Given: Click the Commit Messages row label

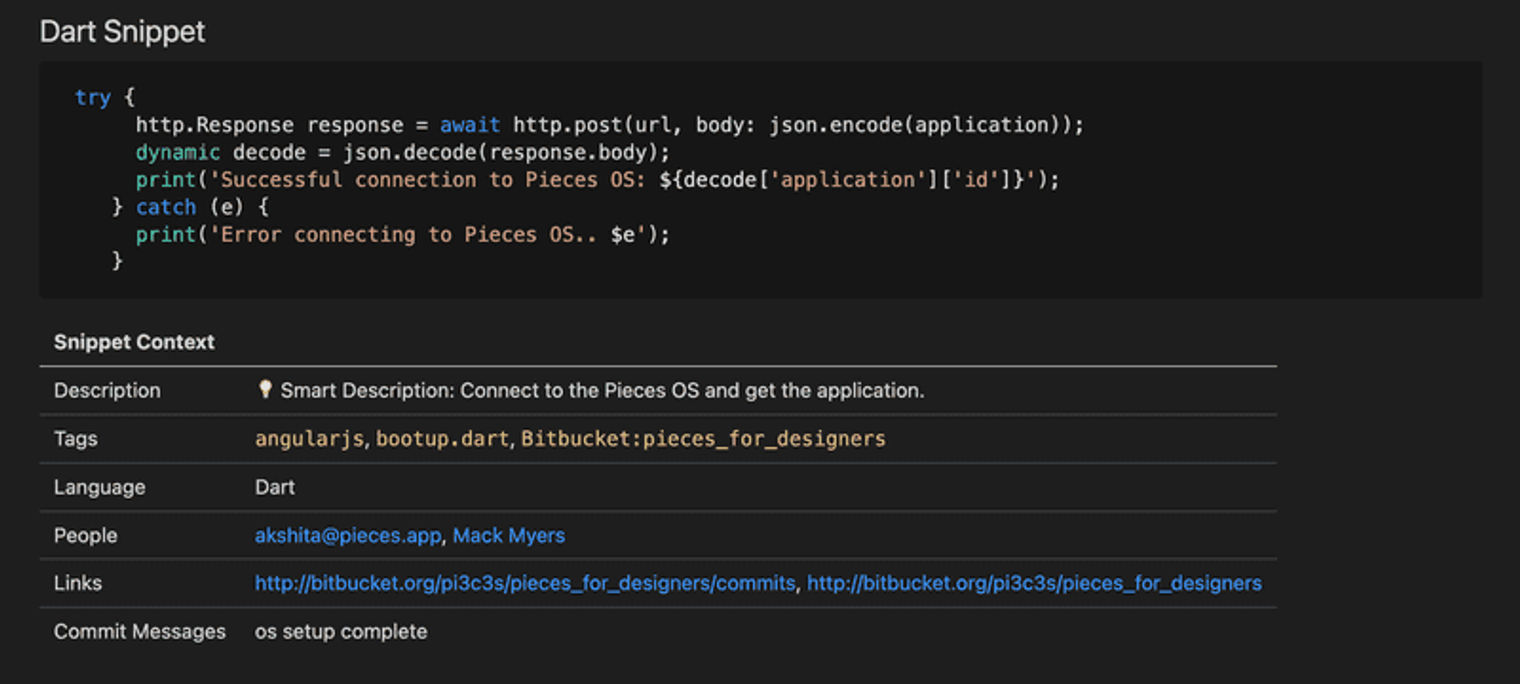Looking at the screenshot, I should click(x=140, y=632).
